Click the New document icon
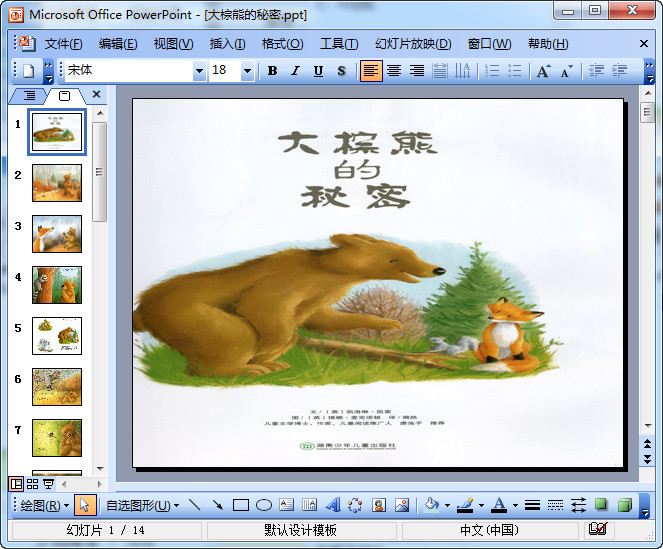Viewport: 663px width, 549px height. coord(28,71)
